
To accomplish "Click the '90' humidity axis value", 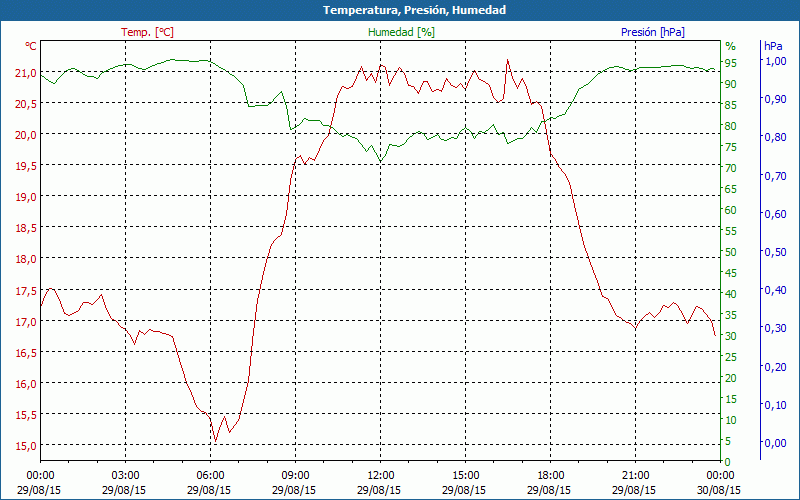I will tap(731, 84).
